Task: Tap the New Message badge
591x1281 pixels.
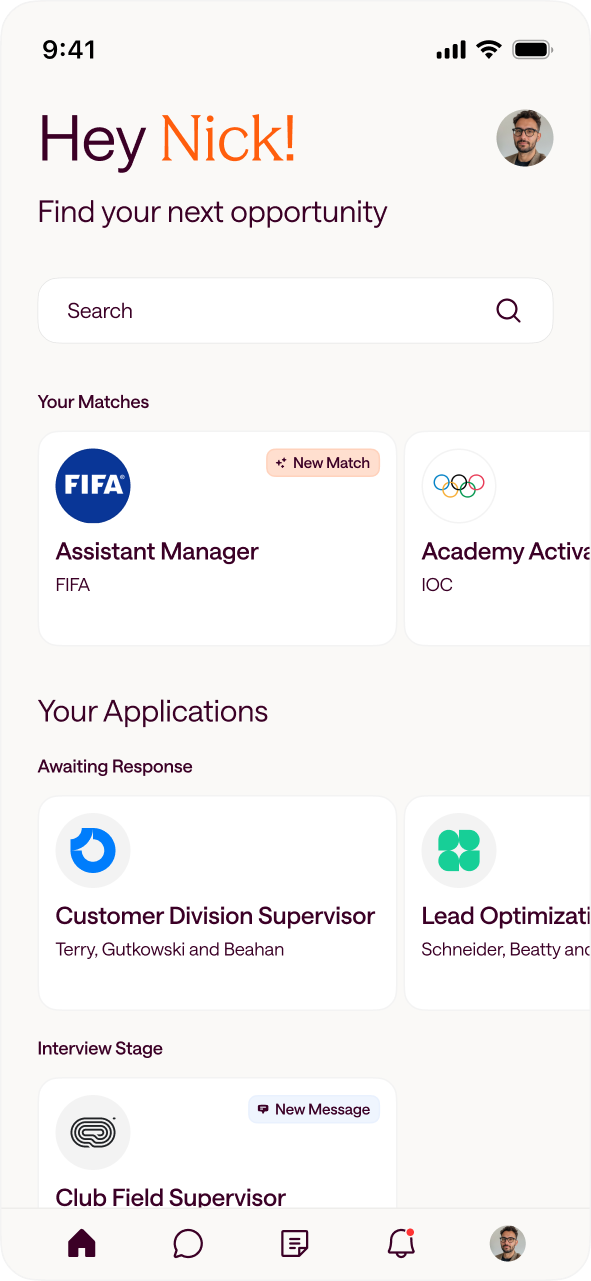Action: pos(313,1109)
